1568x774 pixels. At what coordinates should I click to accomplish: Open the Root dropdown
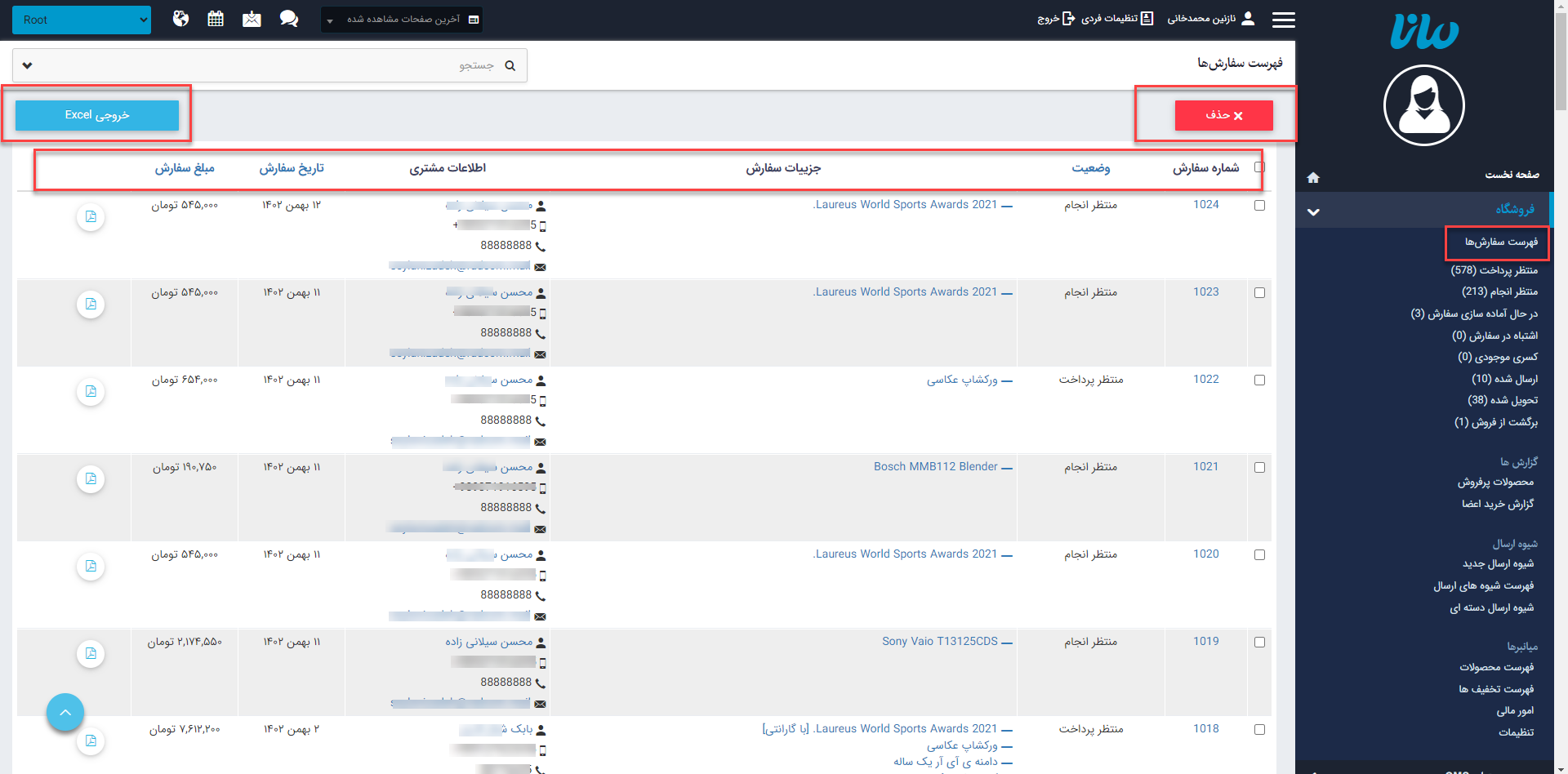82,20
